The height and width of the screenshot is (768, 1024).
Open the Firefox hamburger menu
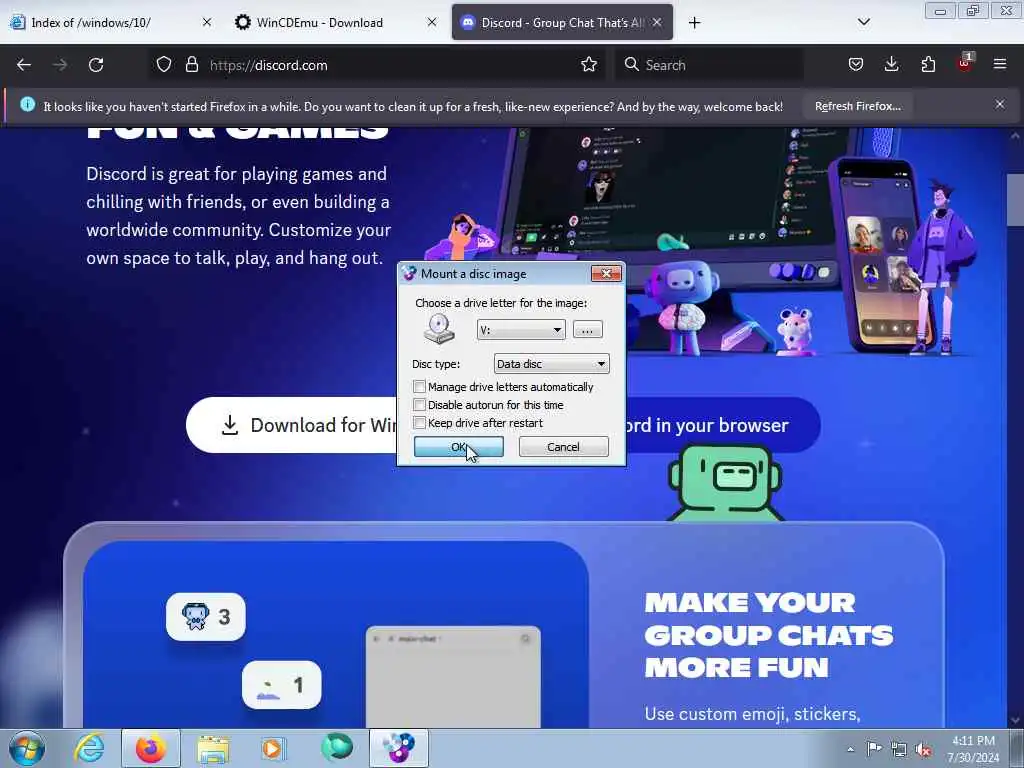[x=1000, y=65]
